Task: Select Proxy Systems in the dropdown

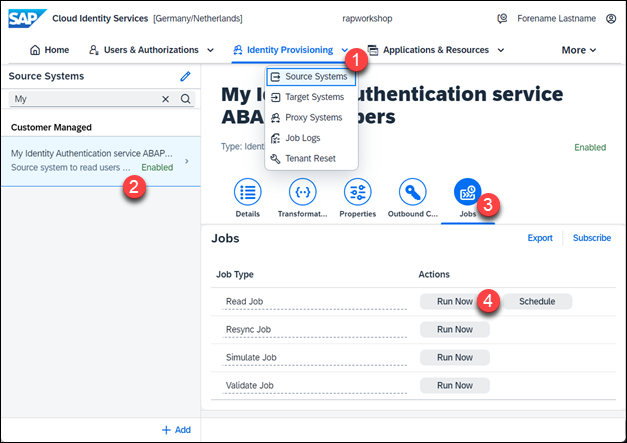Action: [311, 118]
